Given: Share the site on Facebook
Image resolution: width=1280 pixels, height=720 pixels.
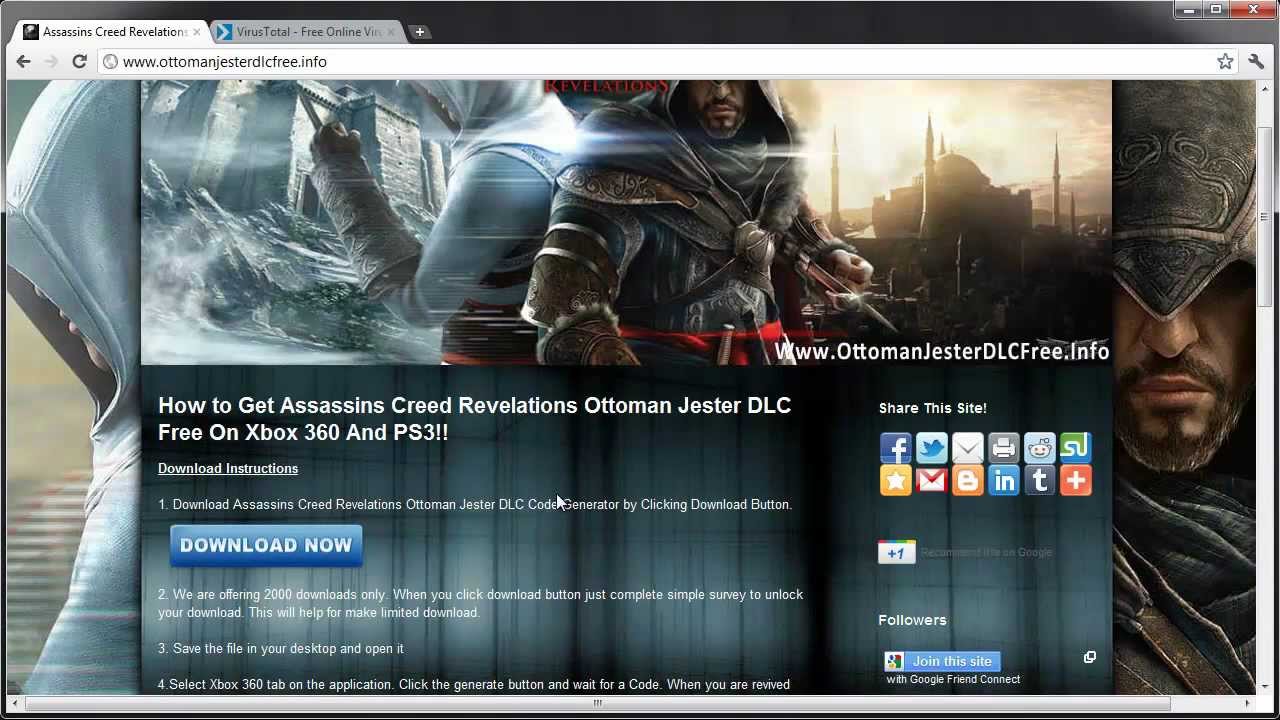Looking at the screenshot, I should click(x=896, y=448).
